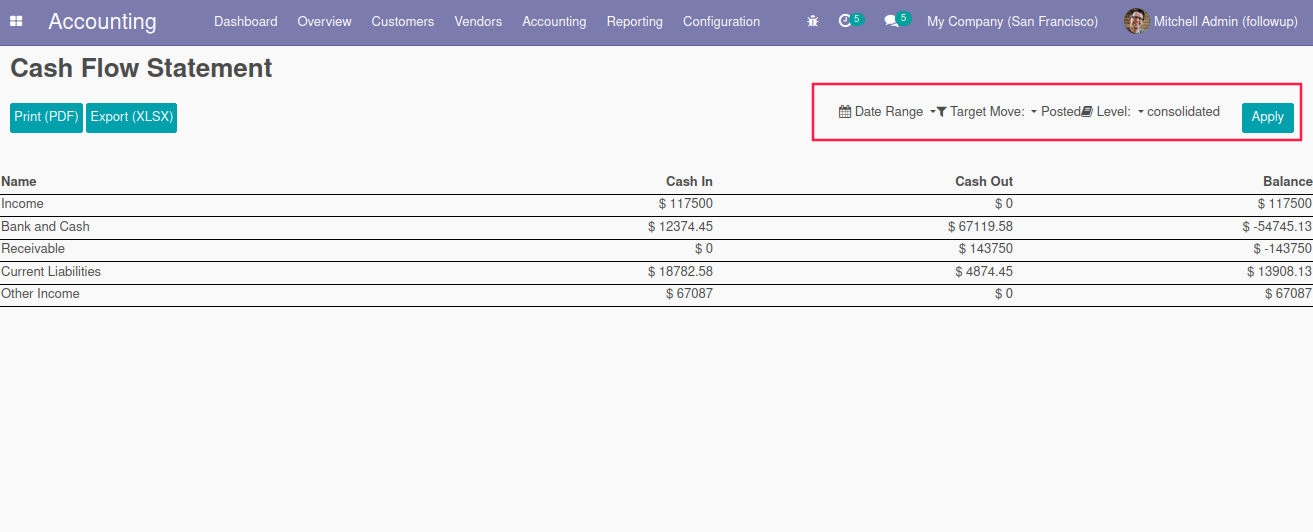
Task: Click the book icon beside Level
Action: [x=1087, y=112]
